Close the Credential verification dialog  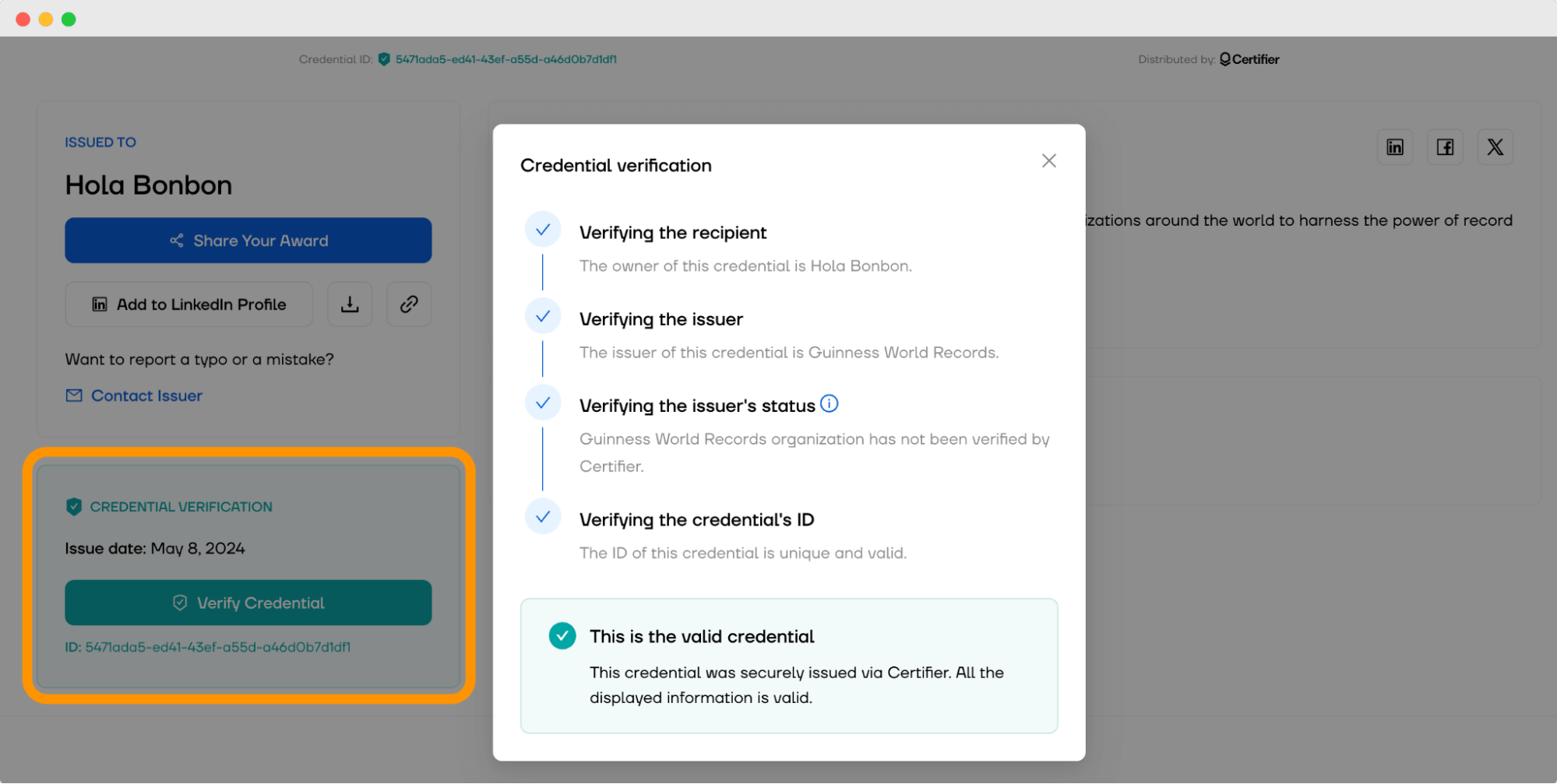1048,160
